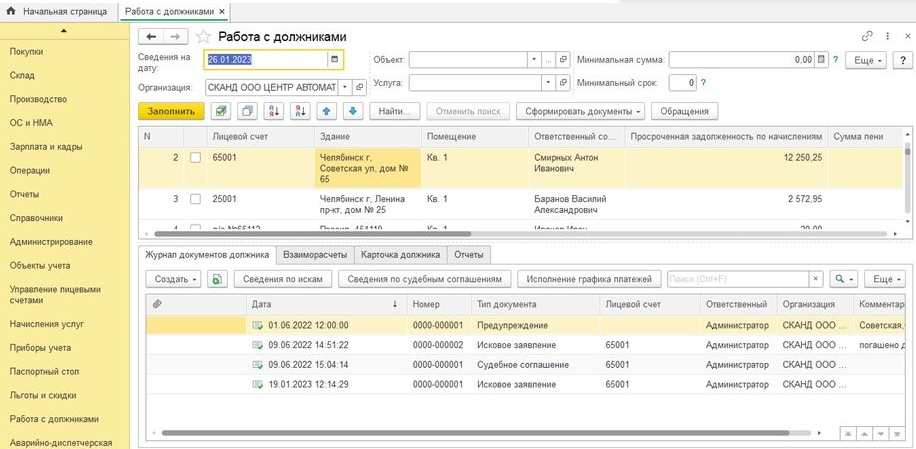Click question mark next to Минимальный срок
Screen dimensions: 916x449
(703, 83)
